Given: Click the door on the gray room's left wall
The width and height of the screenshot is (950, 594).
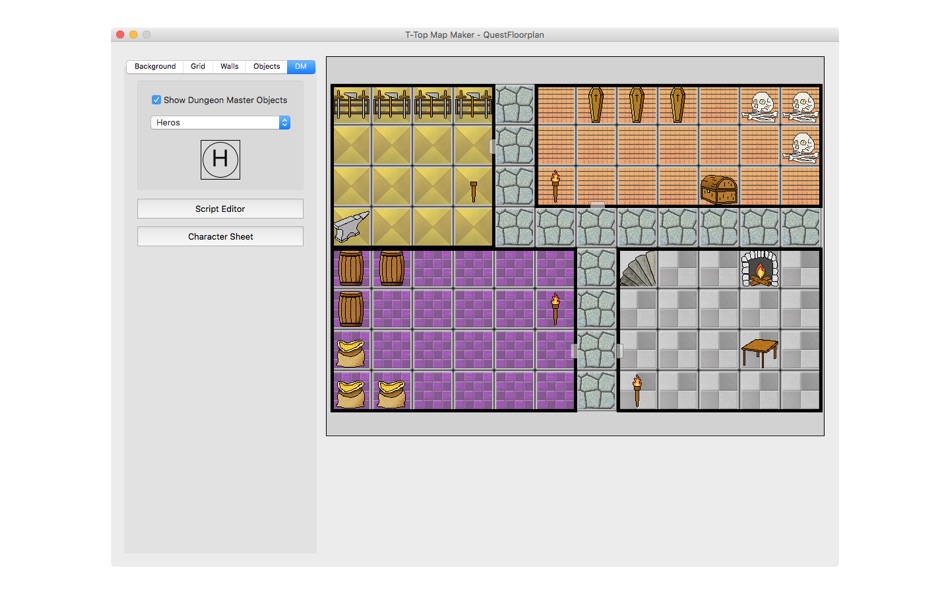Looking at the screenshot, I should tap(619, 350).
